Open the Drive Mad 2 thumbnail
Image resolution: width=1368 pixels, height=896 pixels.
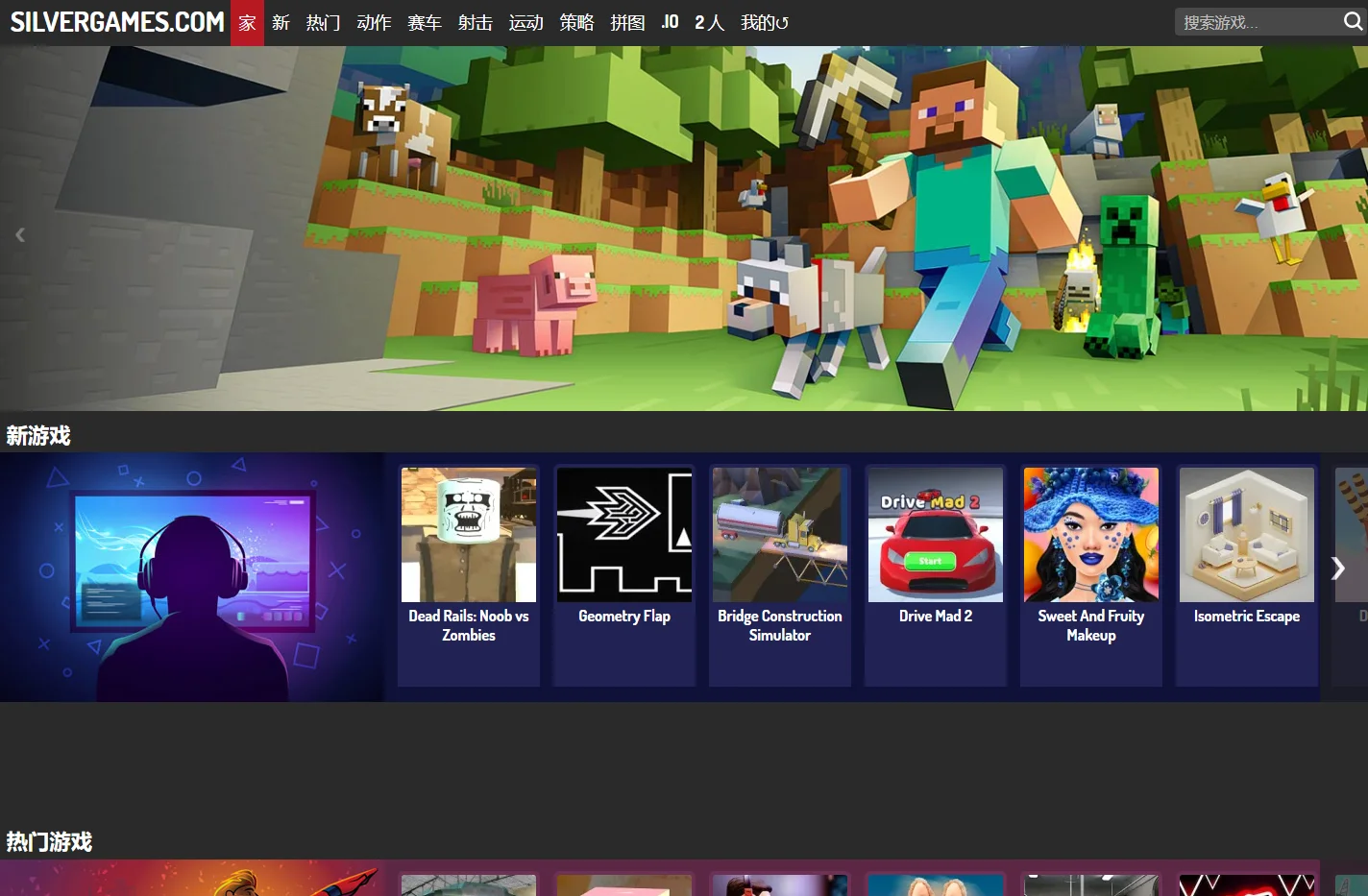936,535
